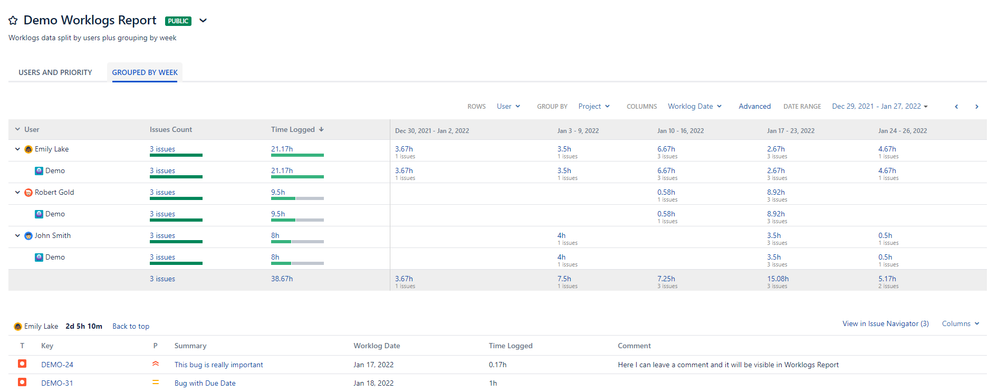Open issue DEMO-24
This screenshot has width=998, height=390.
tap(57, 365)
